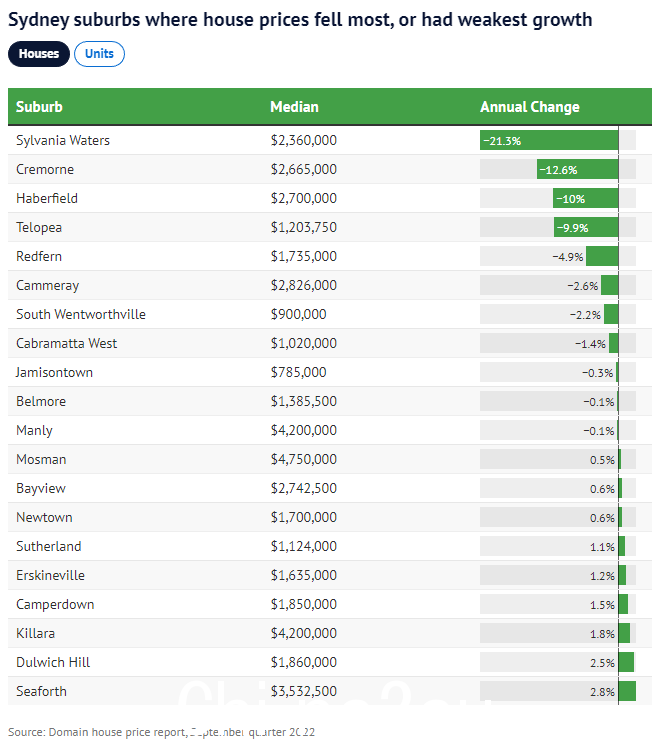Select the Haberfield suburb name
The width and height of the screenshot is (669, 740).
47,198
